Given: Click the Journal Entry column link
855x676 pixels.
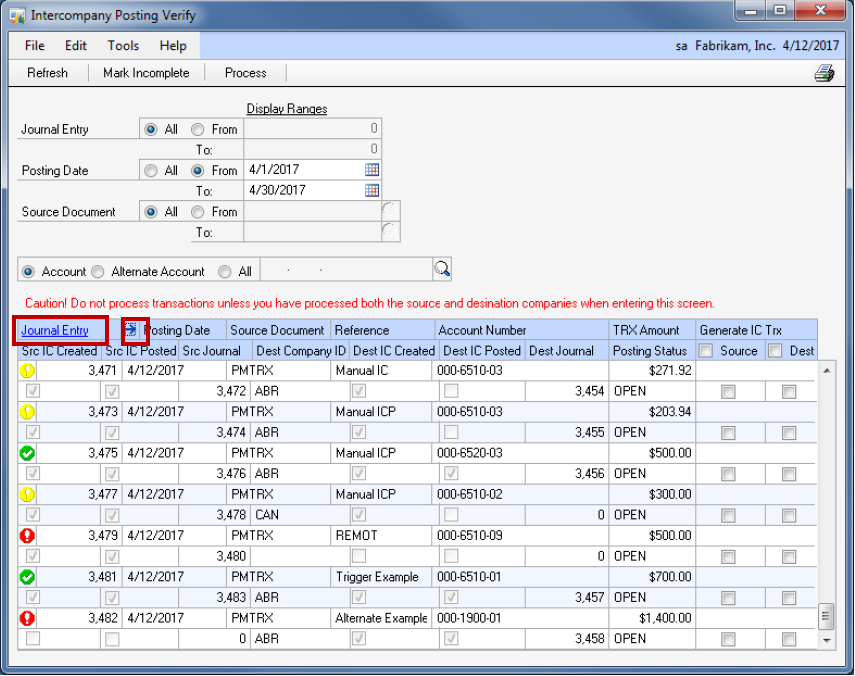Looking at the screenshot, I should pyautogui.click(x=55, y=330).
